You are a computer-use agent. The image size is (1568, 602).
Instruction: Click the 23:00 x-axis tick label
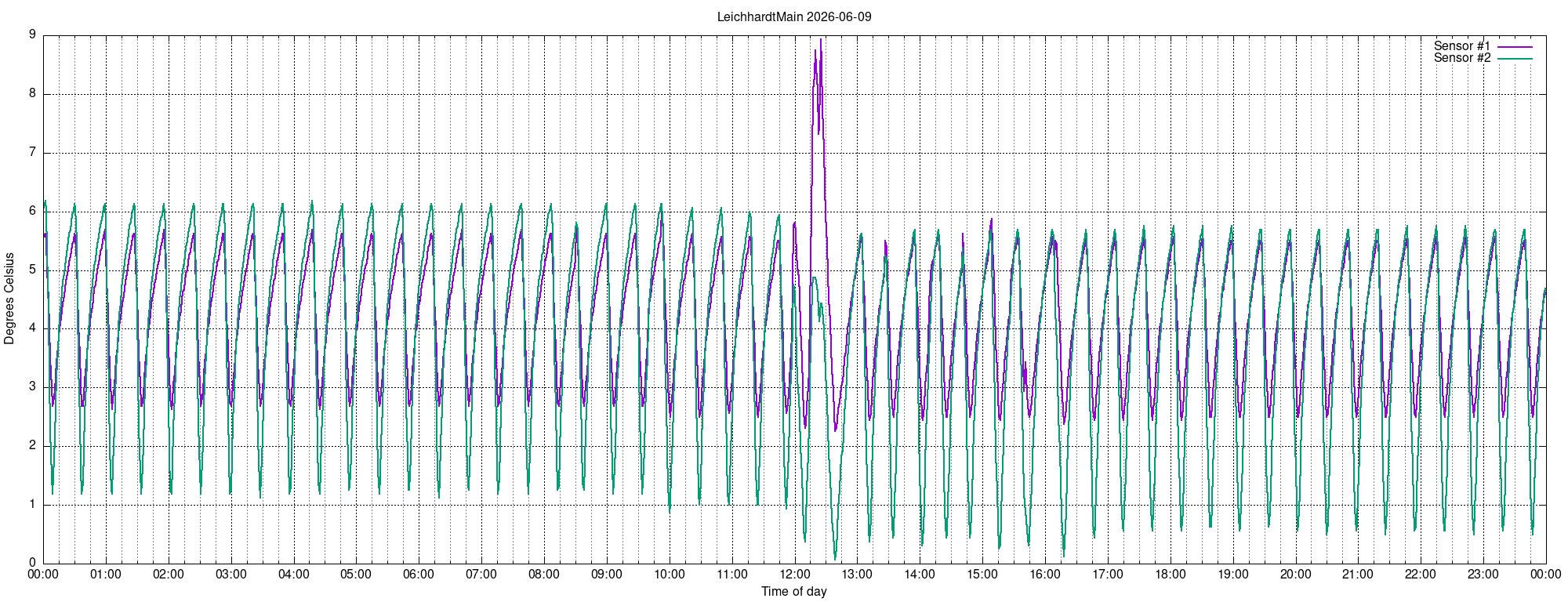[1483, 575]
